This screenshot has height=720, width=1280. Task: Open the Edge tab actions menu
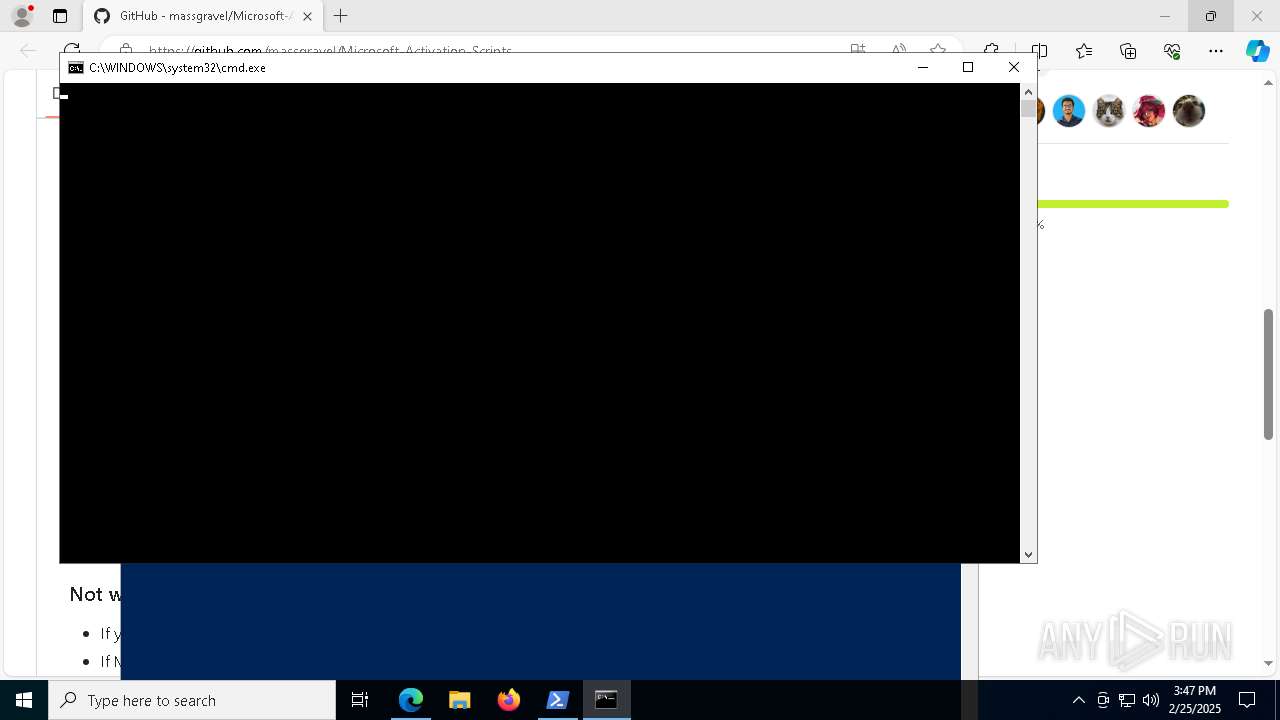[x=60, y=16]
